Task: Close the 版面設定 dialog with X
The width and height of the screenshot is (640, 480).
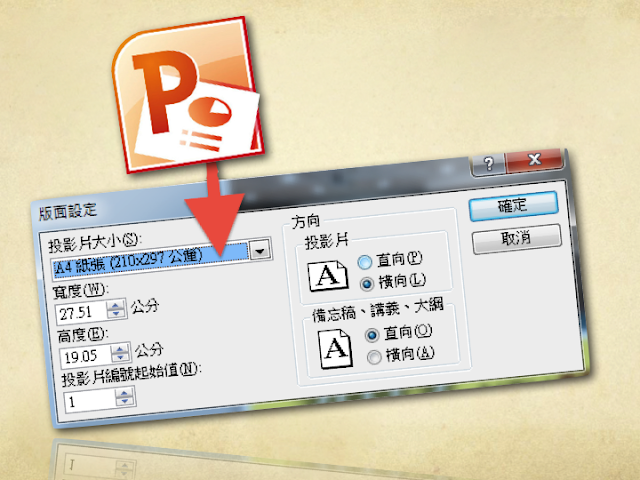Action: pyautogui.click(x=535, y=159)
